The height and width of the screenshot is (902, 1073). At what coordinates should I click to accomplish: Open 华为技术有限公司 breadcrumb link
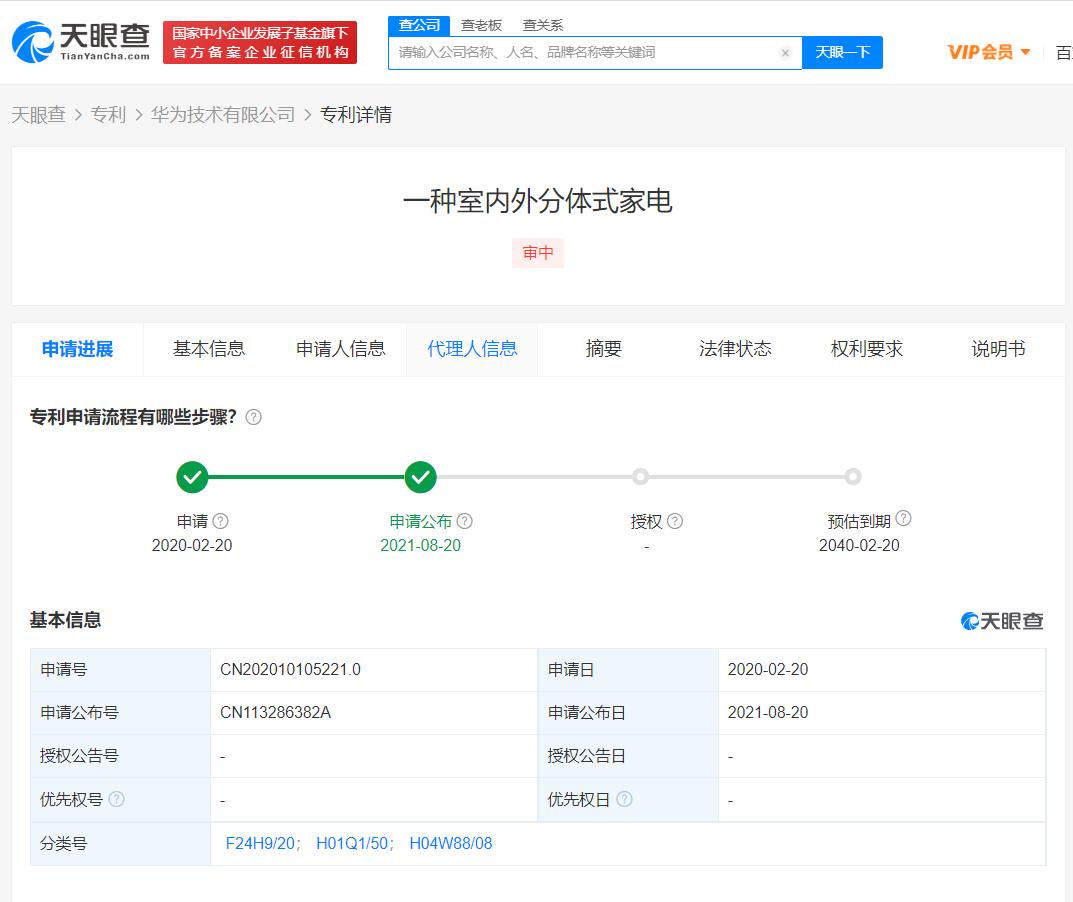click(x=223, y=115)
